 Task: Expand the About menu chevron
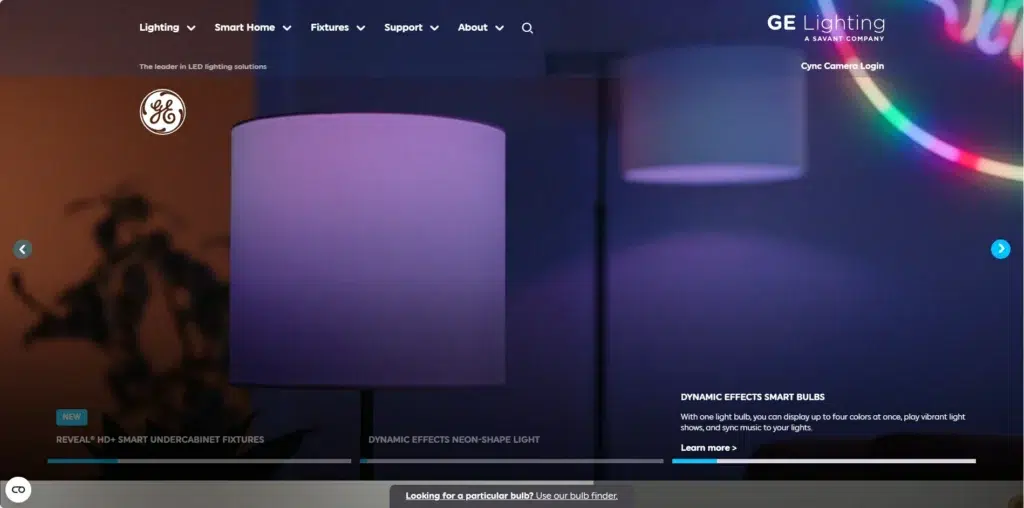500,28
